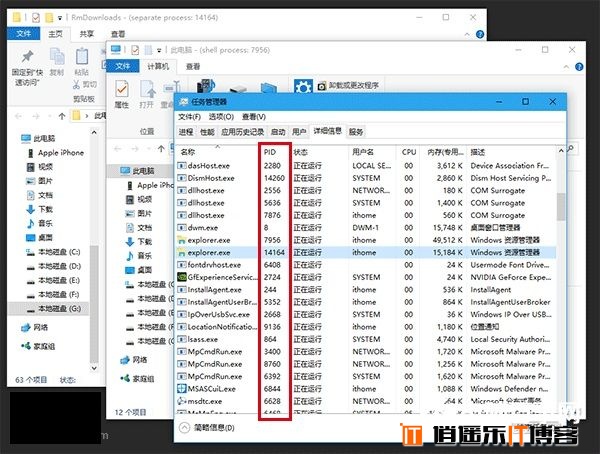Select explorer.exe row with PID 7956

coord(366,240)
